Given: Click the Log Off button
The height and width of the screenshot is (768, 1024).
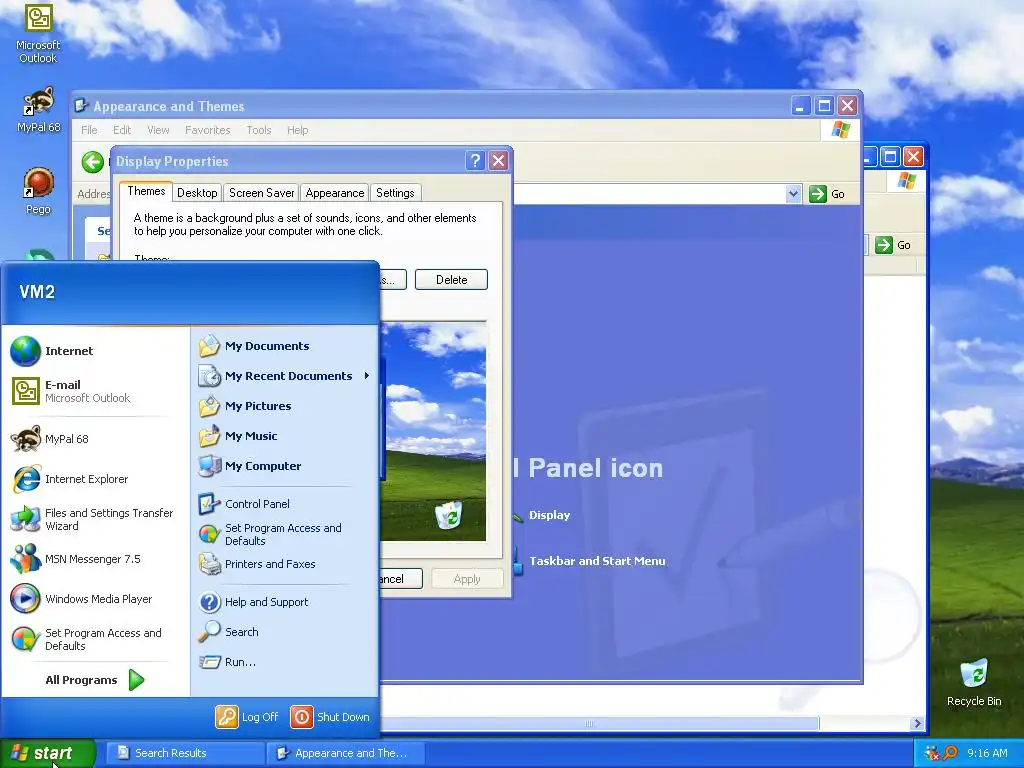Looking at the screenshot, I should (247, 717).
